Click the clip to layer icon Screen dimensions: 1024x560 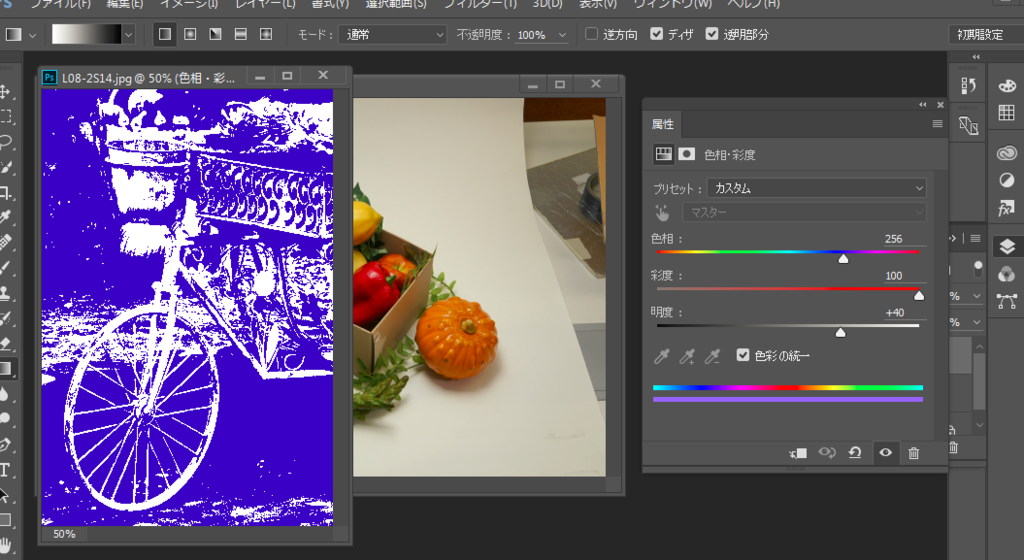(x=798, y=453)
